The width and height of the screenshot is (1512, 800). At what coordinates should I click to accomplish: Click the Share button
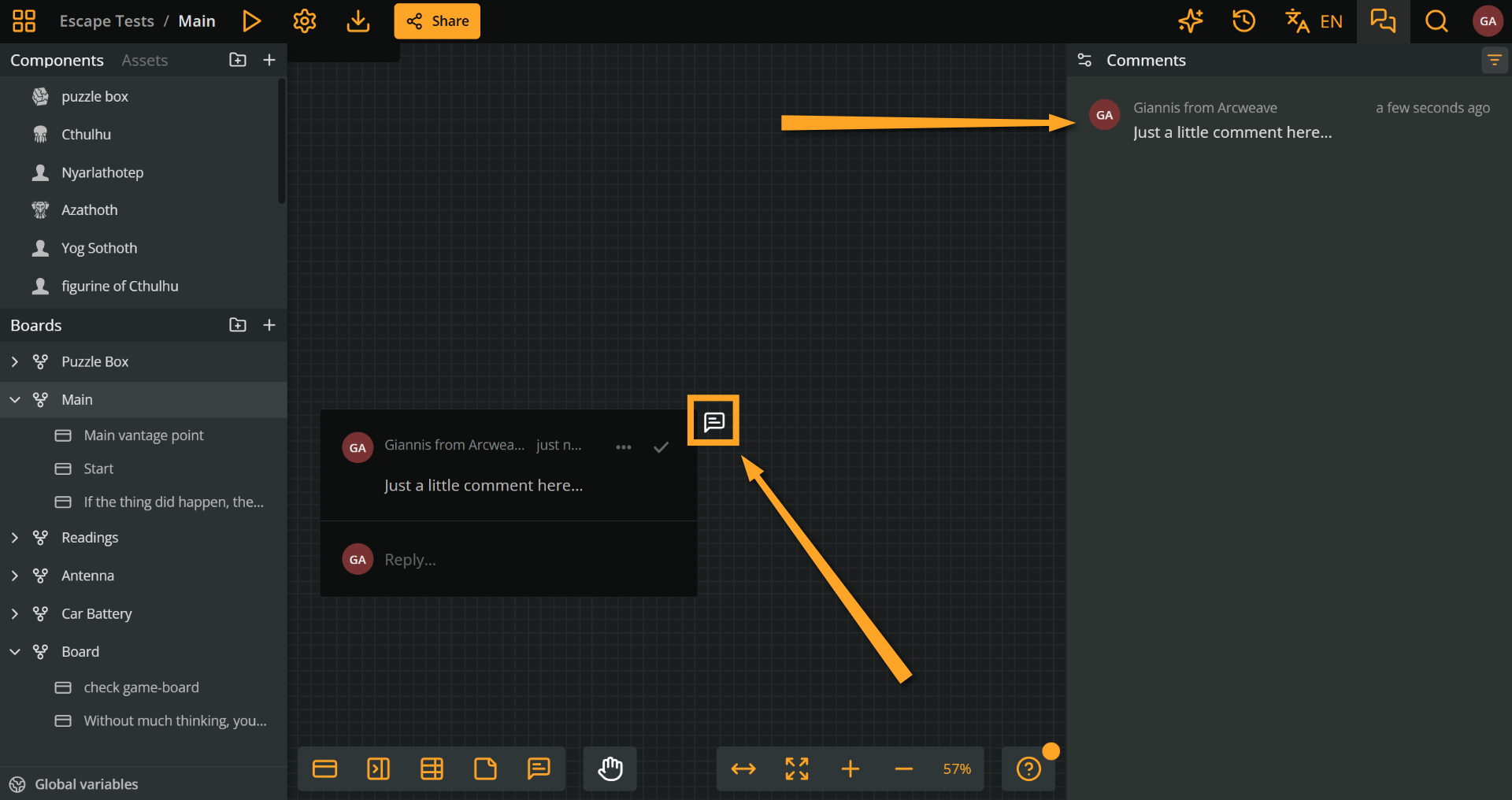click(x=437, y=21)
